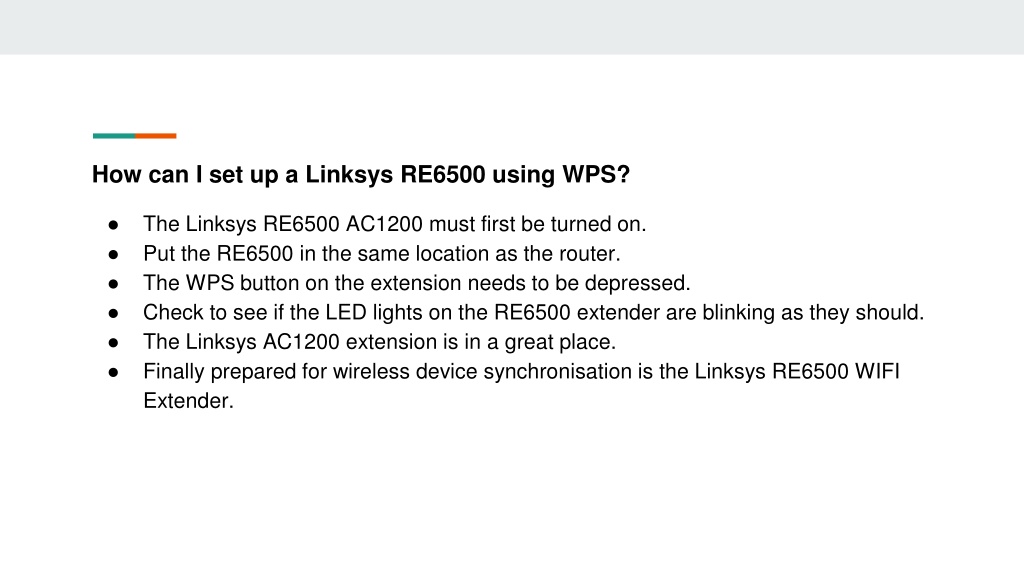Click the wrapped word 'Extender.' on last line
The width and height of the screenshot is (1024, 576).
coord(188,400)
